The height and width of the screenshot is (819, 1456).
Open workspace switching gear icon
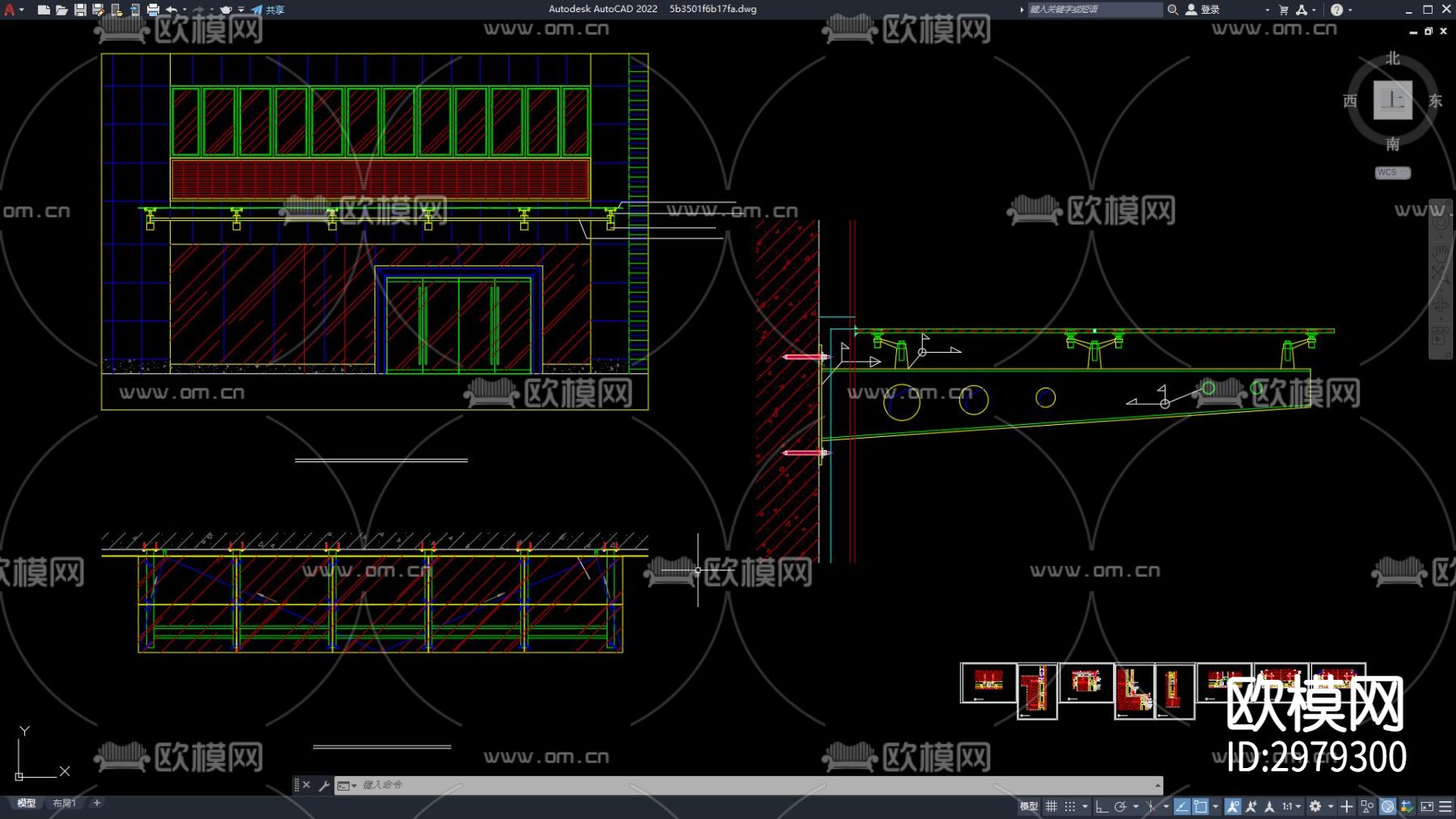(1315, 806)
